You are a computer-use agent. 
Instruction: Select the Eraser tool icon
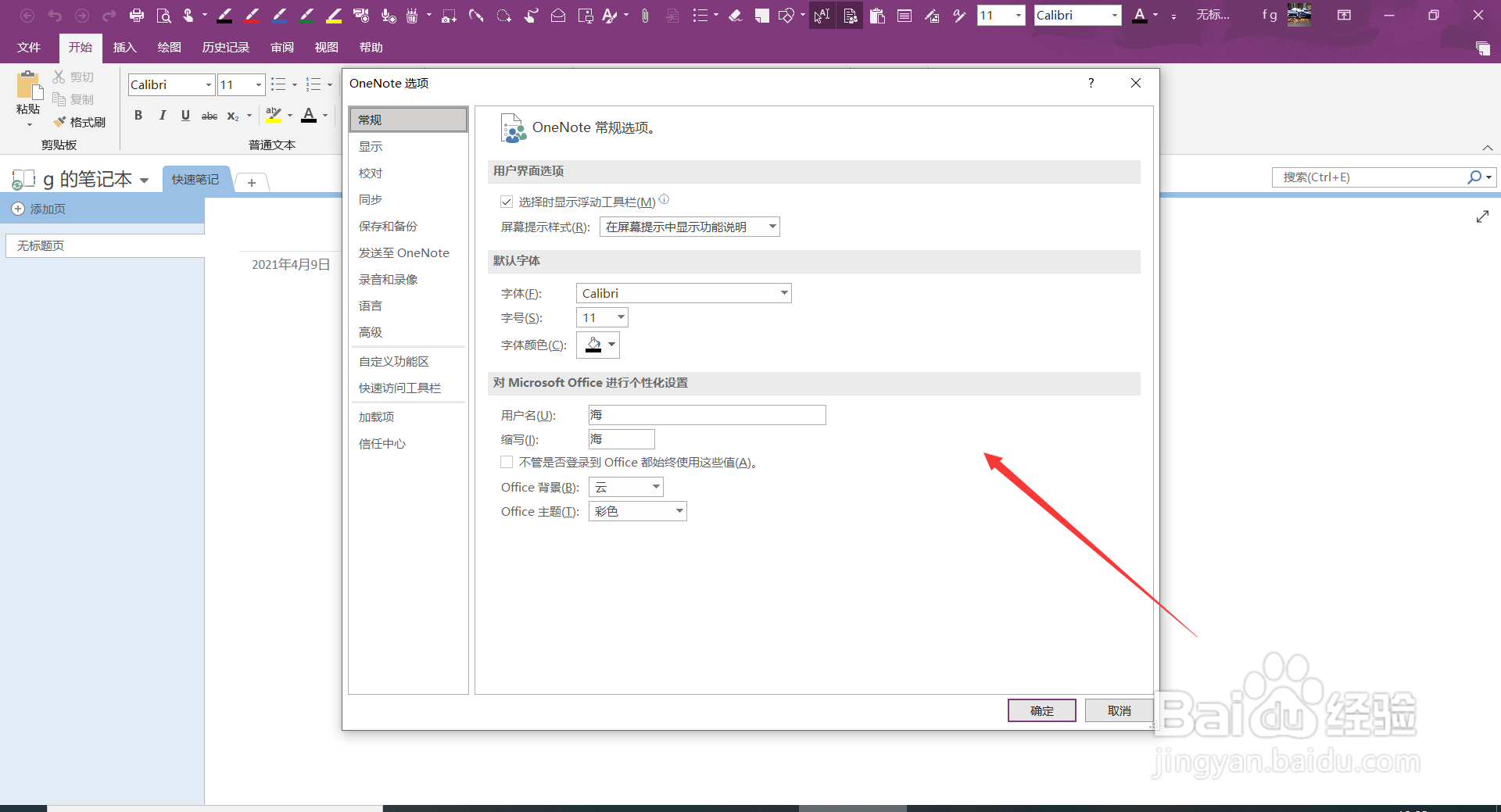(x=735, y=15)
